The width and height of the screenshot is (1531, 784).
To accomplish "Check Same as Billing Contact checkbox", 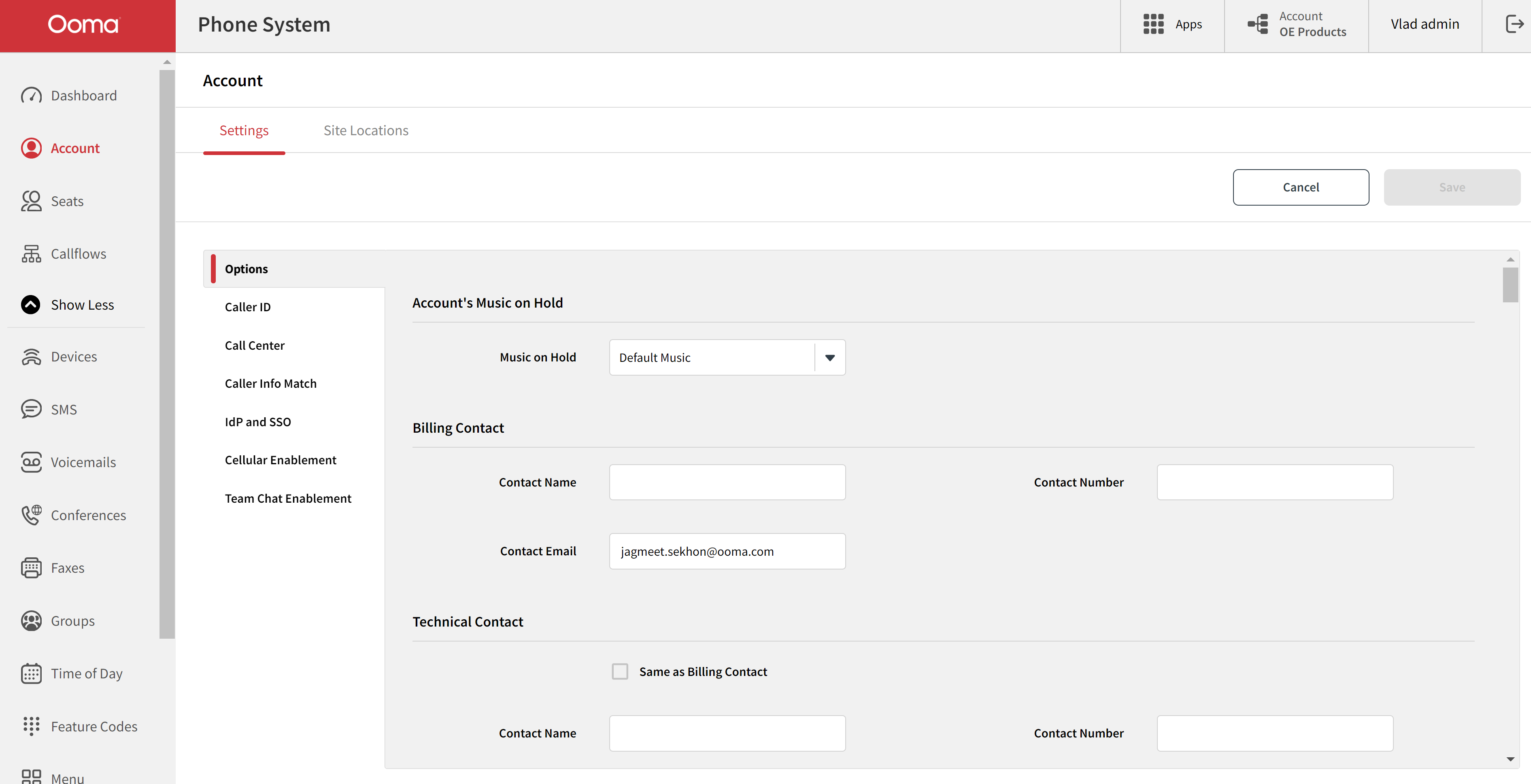I will pos(620,671).
